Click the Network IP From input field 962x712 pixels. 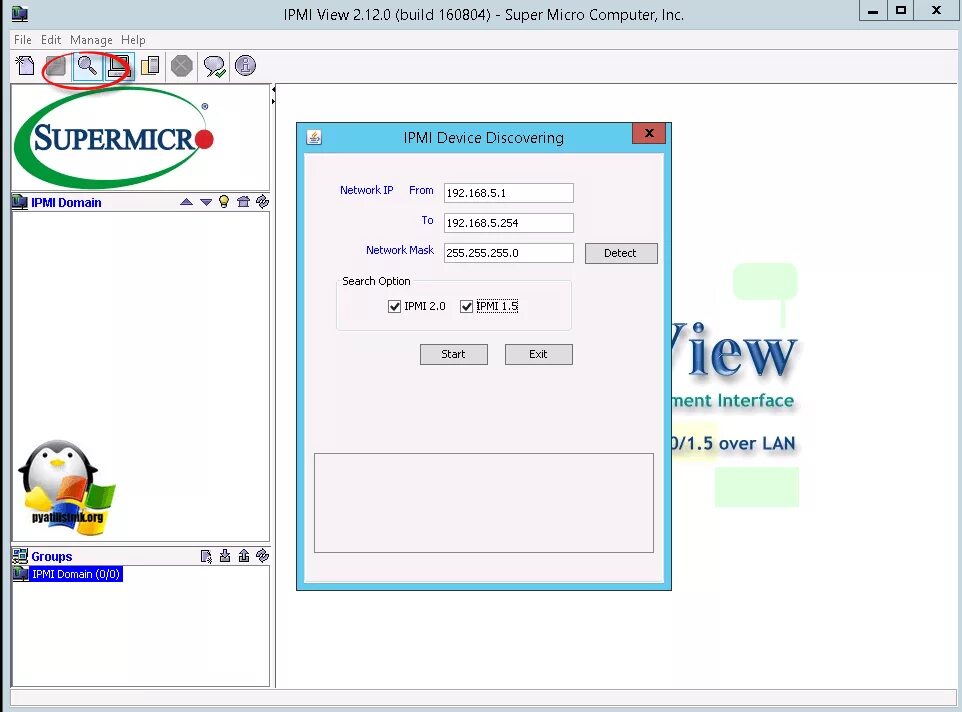pos(509,193)
